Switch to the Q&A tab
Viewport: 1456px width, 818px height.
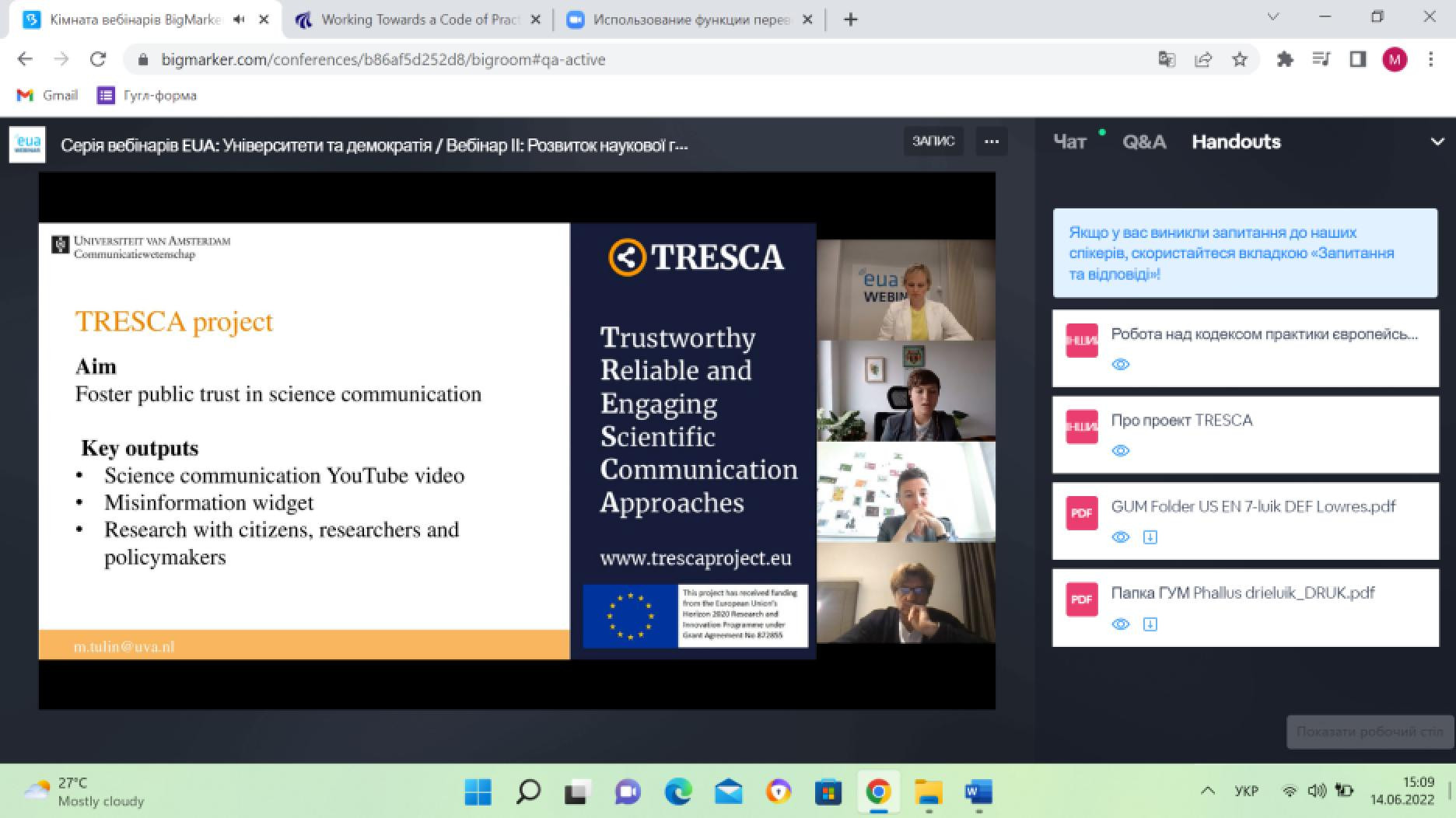coord(1143,142)
